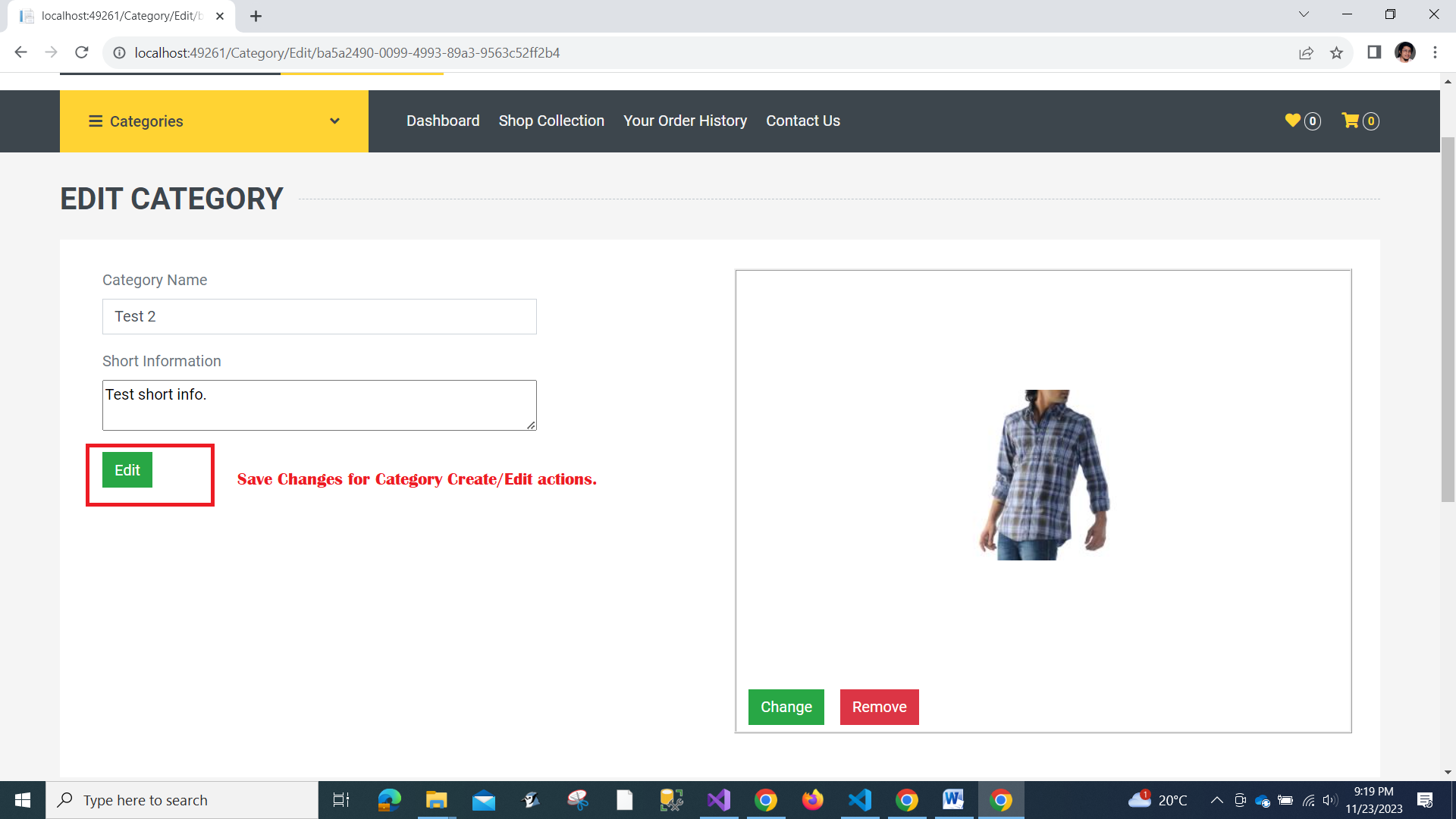Viewport: 1456px width, 819px height.
Task: Click the Change image button
Action: point(786,707)
